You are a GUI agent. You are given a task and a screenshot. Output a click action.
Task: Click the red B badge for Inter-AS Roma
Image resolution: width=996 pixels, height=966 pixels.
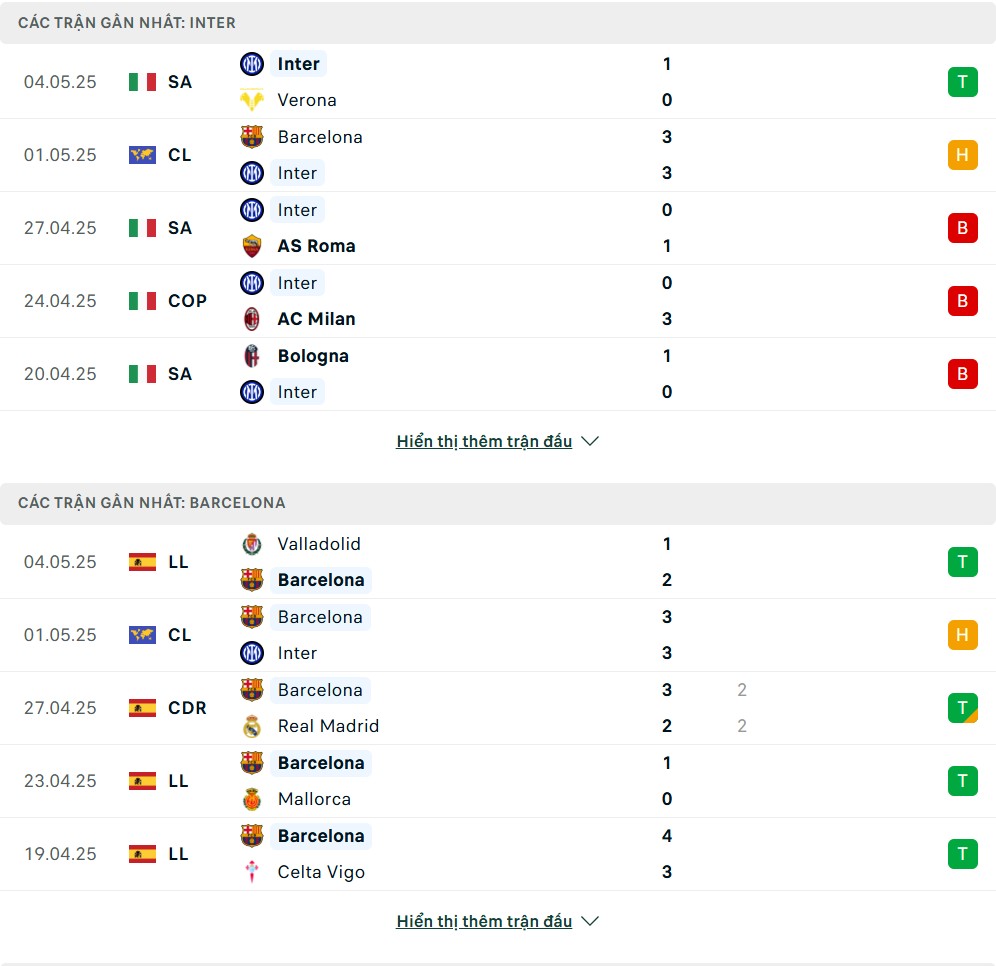tap(962, 228)
